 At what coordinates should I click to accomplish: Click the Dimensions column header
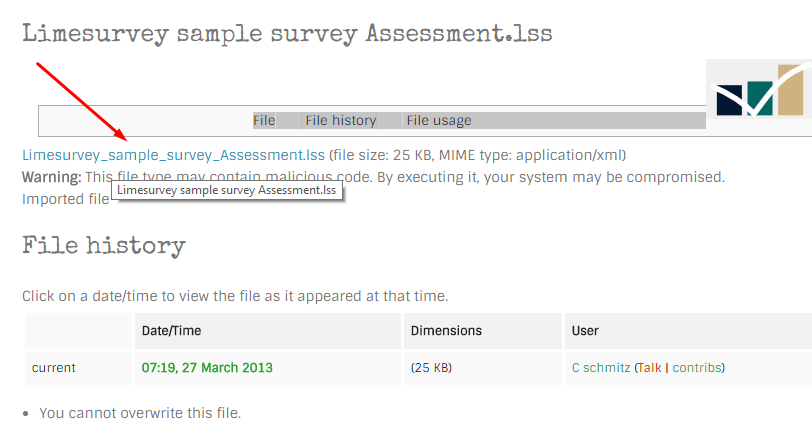[x=446, y=331]
